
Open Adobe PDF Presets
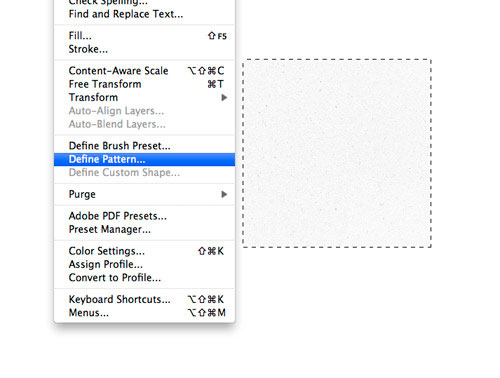point(144,216)
